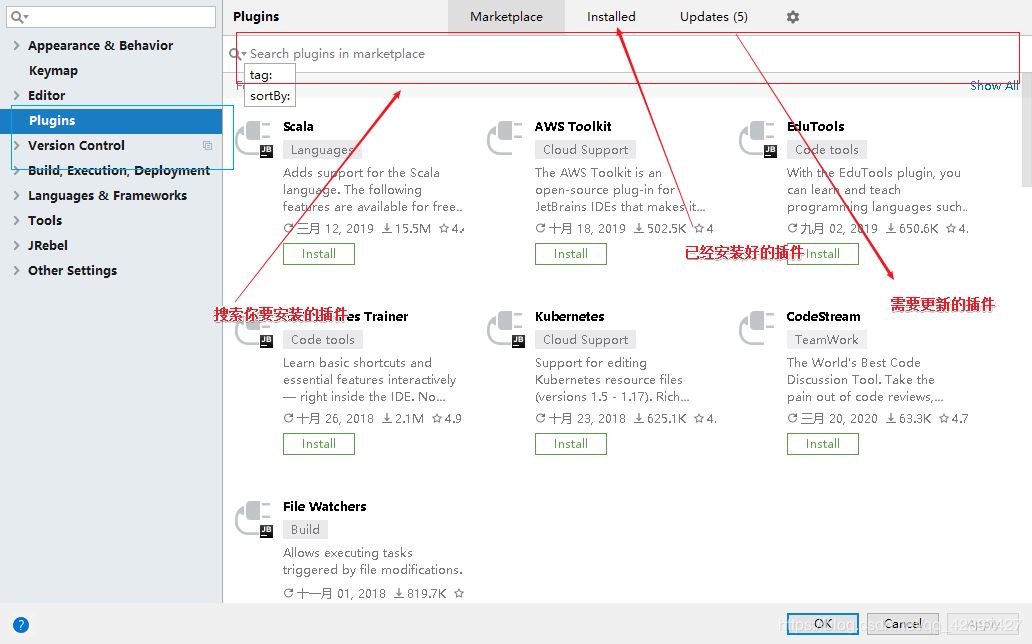The image size is (1032, 644).
Task: Choose the sortBy: search suggestion
Action: click(270, 96)
